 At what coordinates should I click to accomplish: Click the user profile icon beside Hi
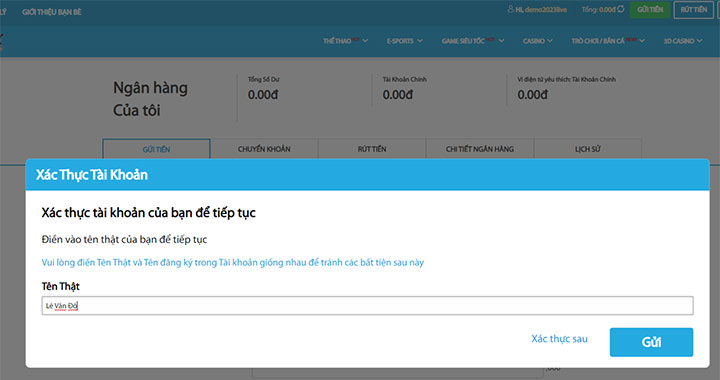[511, 9]
